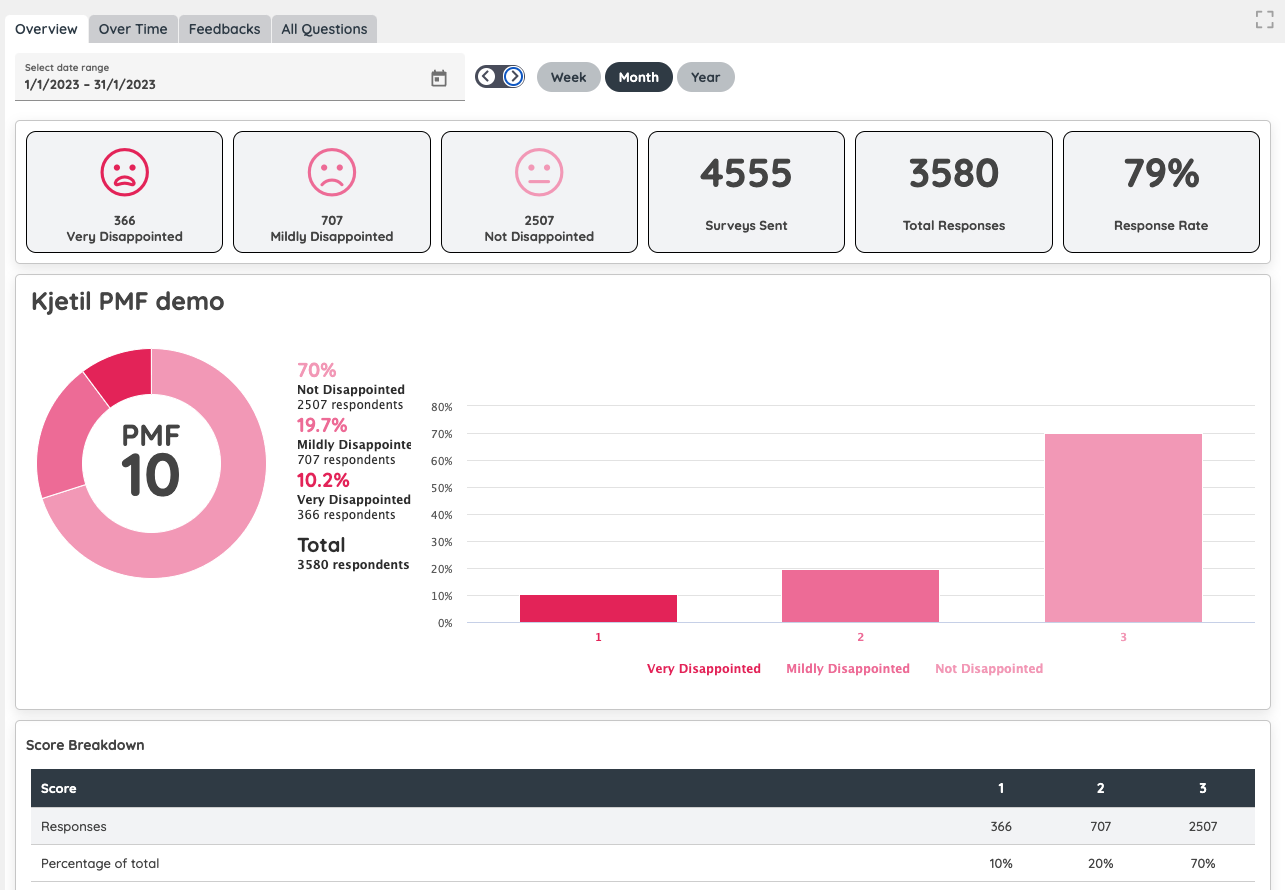The width and height of the screenshot is (1285, 890).
Task: Click the Surveys Sent stat card
Action: [x=746, y=192]
